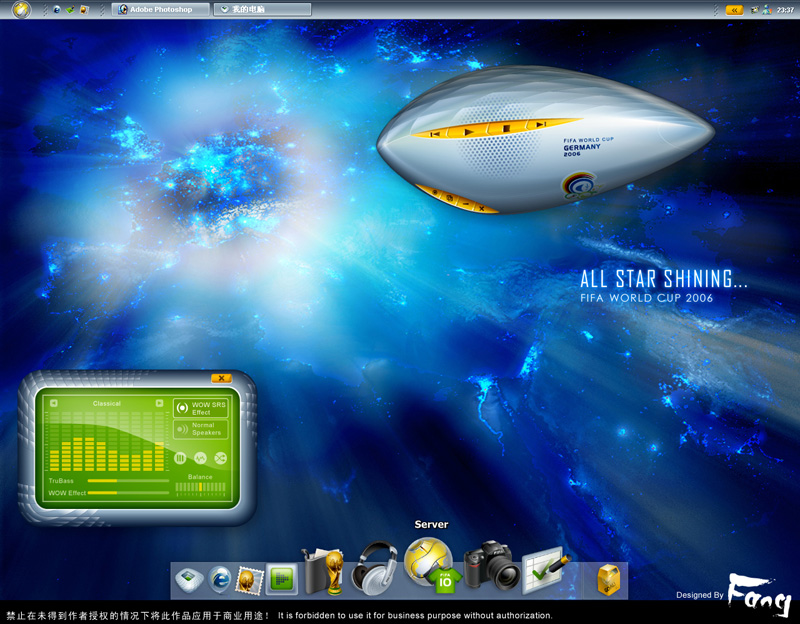Open the start orb button
The image size is (800, 624).
tap(21, 9)
